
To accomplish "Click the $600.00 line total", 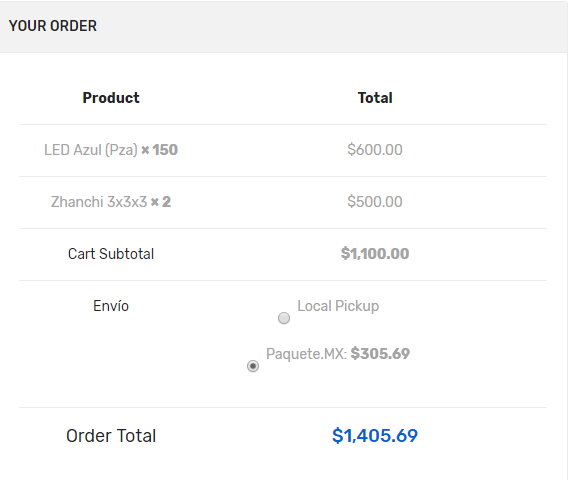I will [375, 150].
